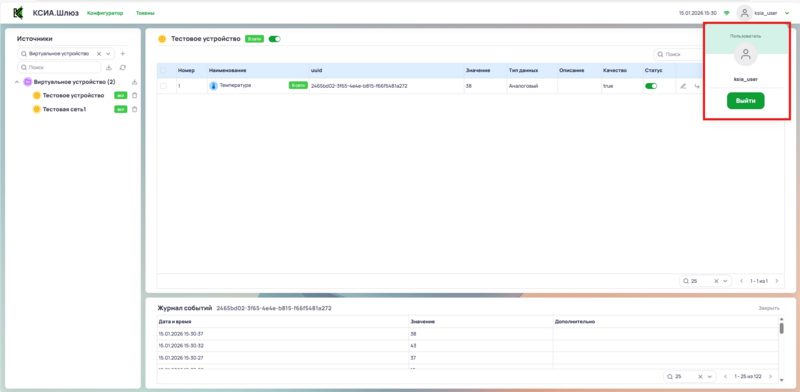Click the 15.01.2026 15:30:32 journal row
This screenshot has height=392, width=800.
tap(467, 346)
